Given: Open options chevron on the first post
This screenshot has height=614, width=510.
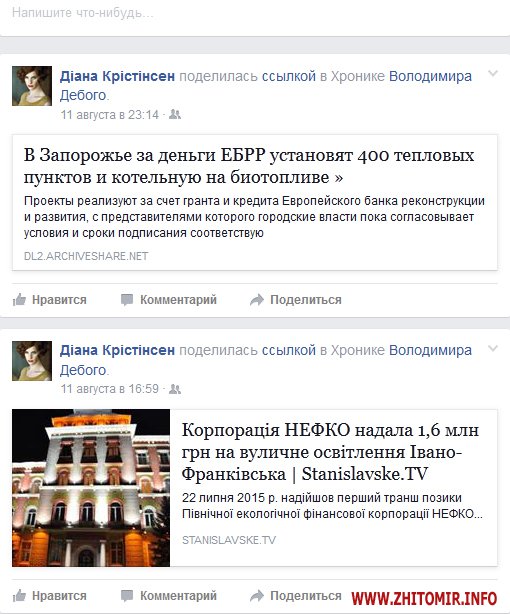Looking at the screenshot, I should (x=493, y=74).
